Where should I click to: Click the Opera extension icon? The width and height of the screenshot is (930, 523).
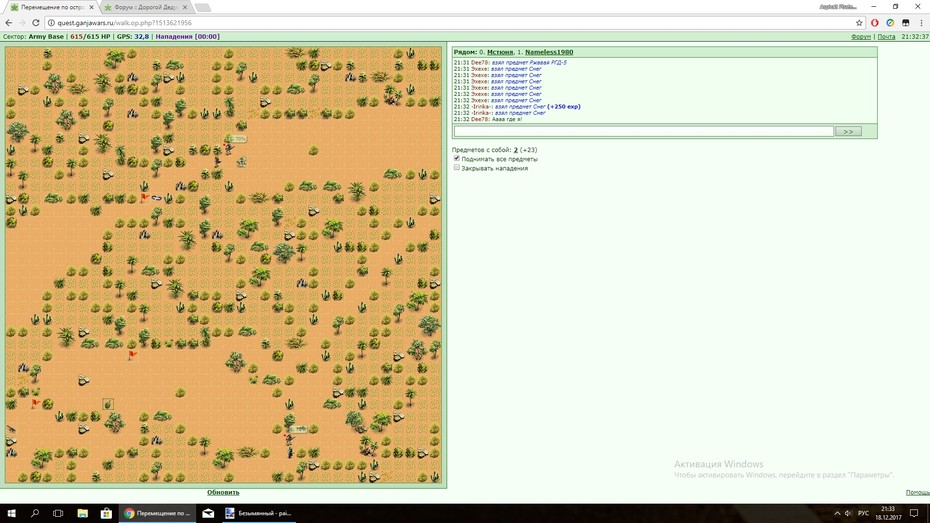(x=874, y=23)
